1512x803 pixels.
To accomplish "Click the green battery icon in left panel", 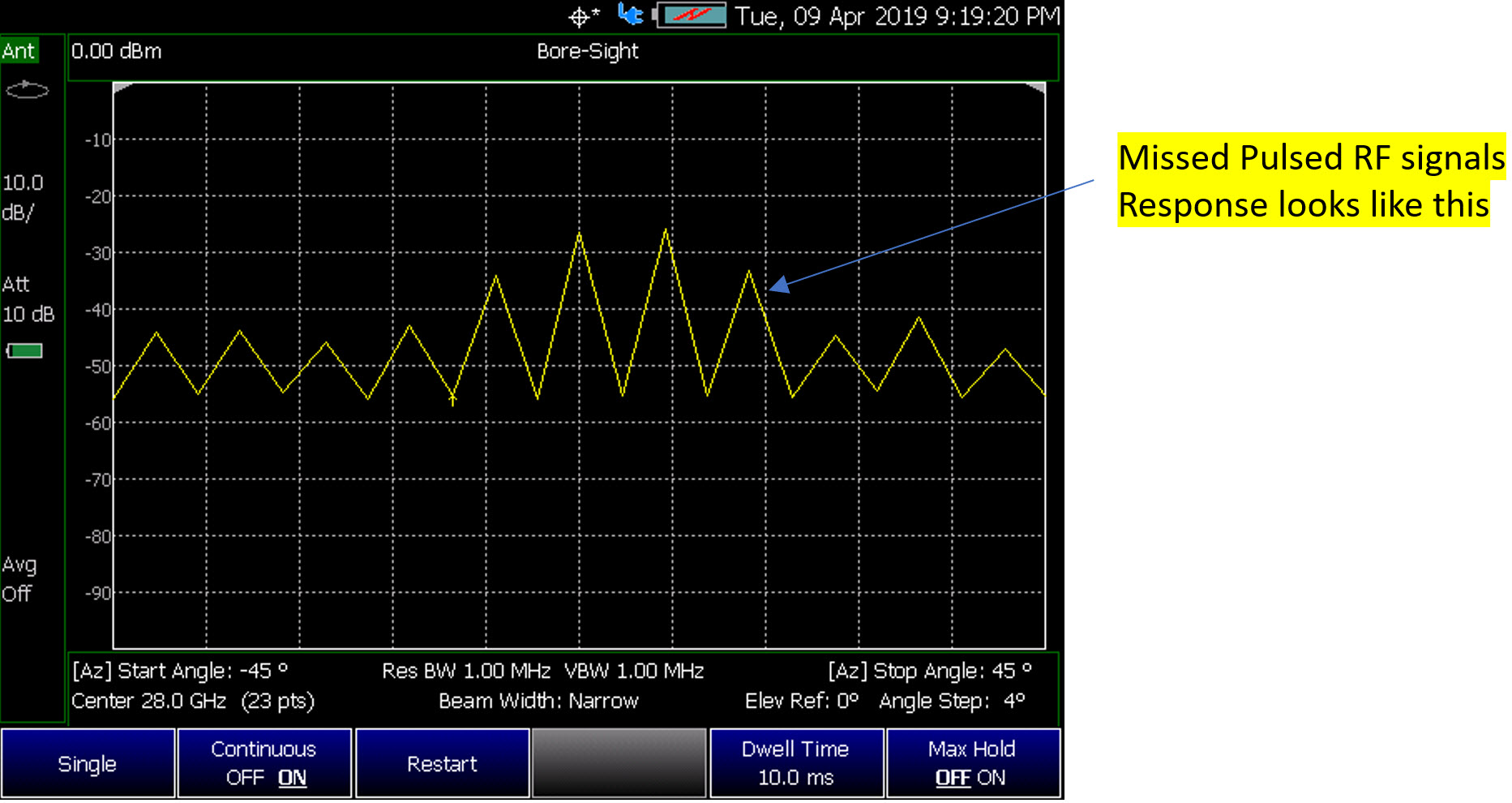I will click(x=24, y=351).
